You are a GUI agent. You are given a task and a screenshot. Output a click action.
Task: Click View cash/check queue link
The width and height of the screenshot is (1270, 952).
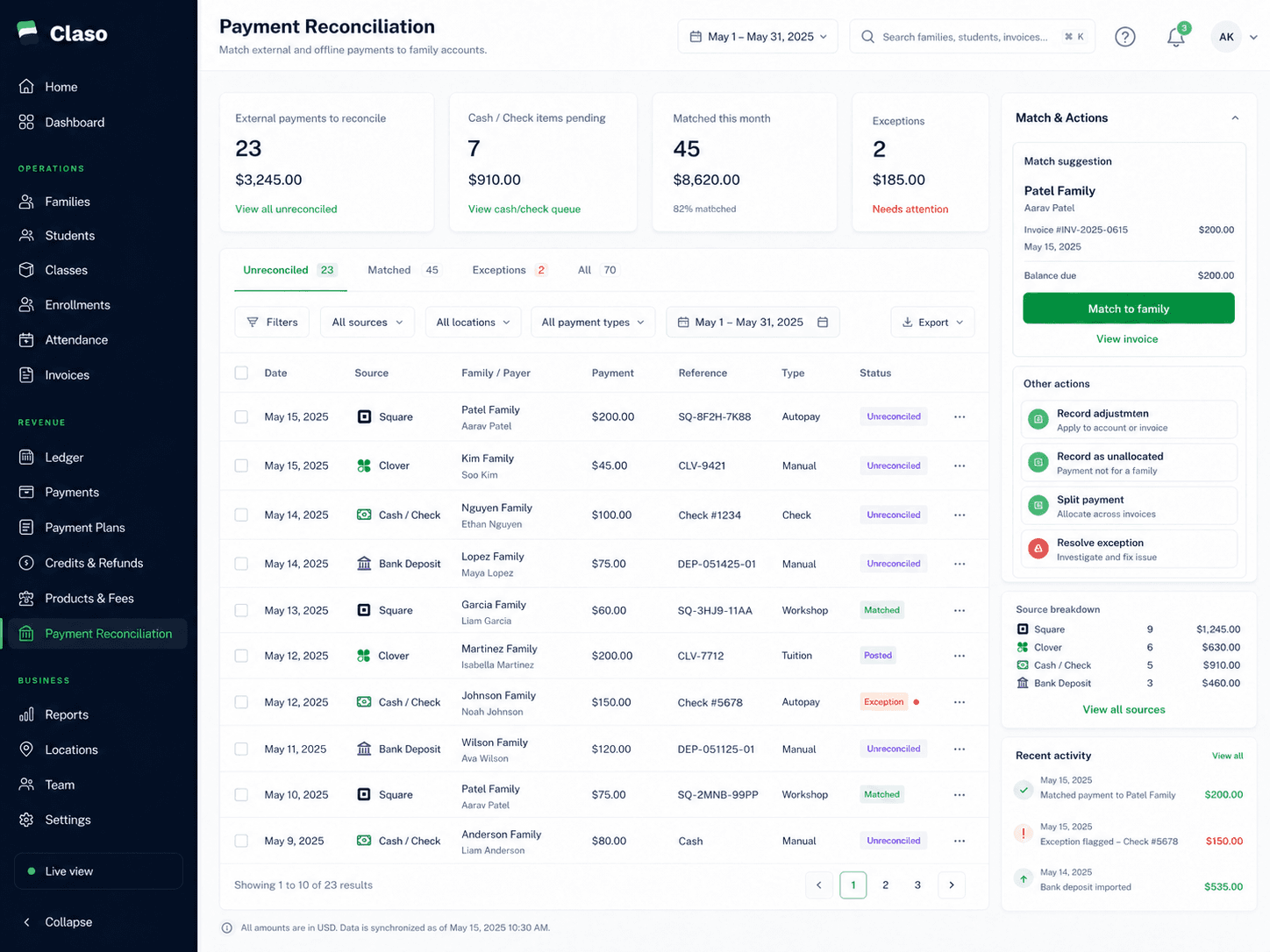pyautogui.click(x=524, y=210)
